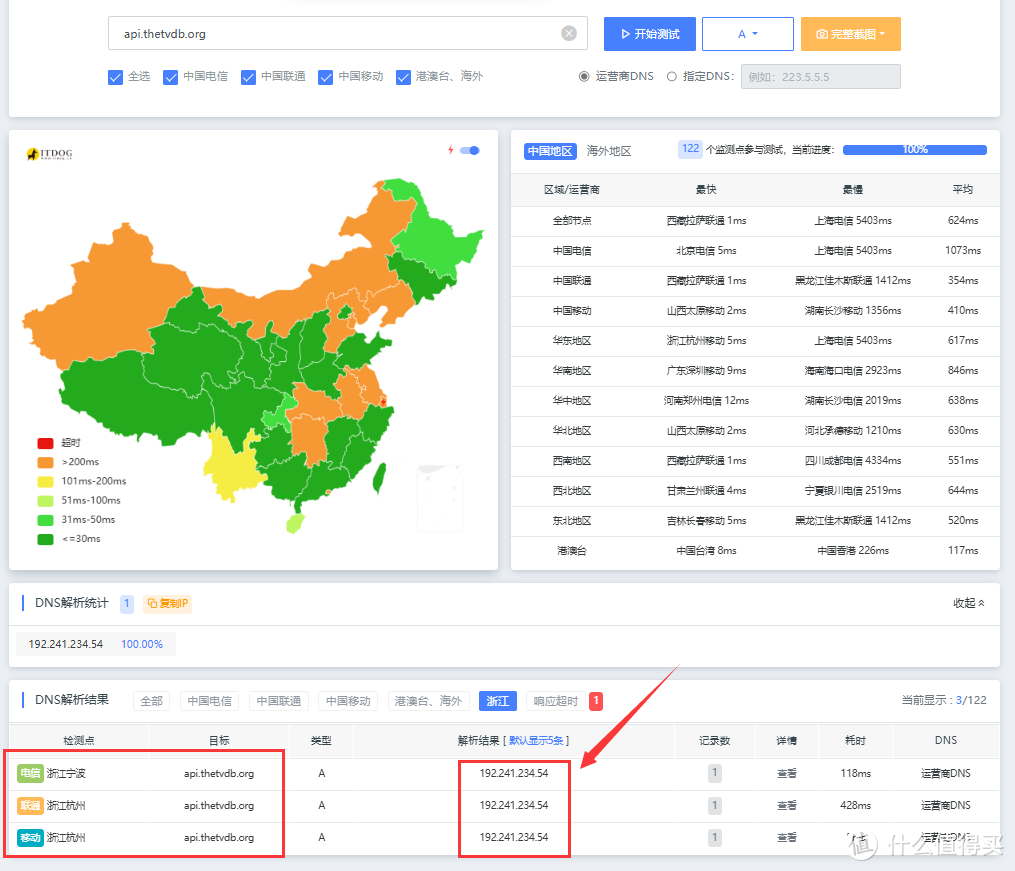
Task: Click the 复制IP button
Action: coord(167,604)
